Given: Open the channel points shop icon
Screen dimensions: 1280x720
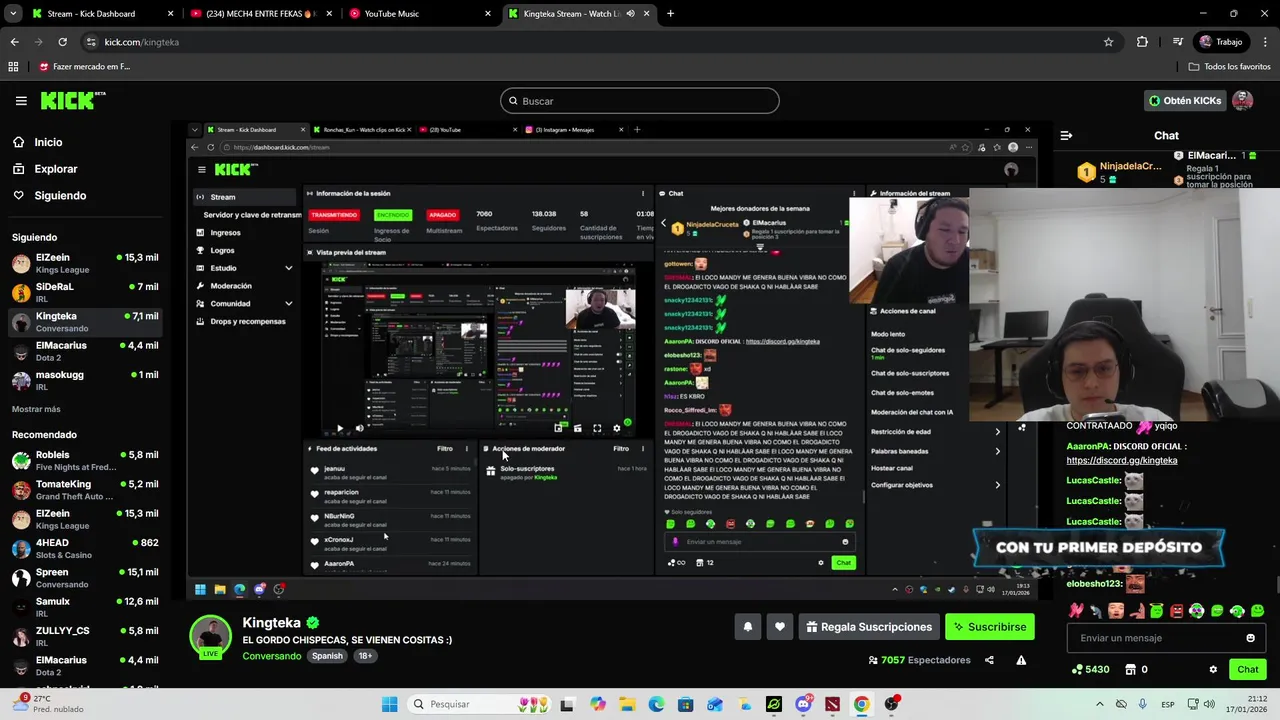Looking at the screenshot, I should pyautogui.click(x=1131, y=669).
